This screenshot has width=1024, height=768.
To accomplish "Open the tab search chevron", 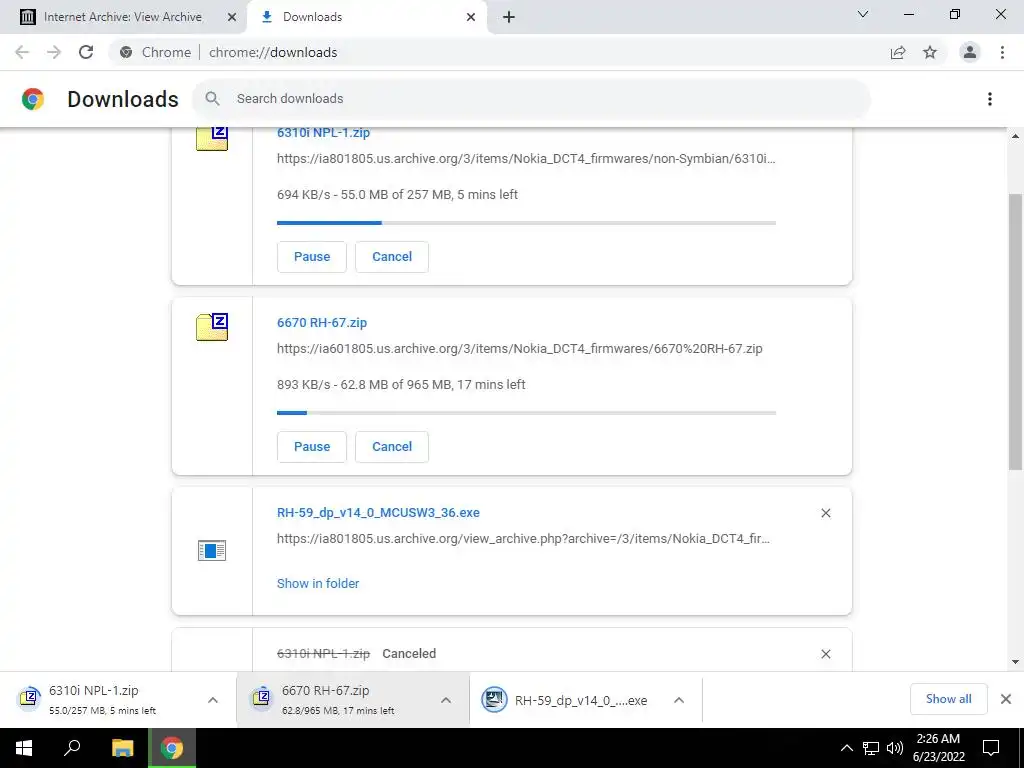I will (x=863, y=14).
